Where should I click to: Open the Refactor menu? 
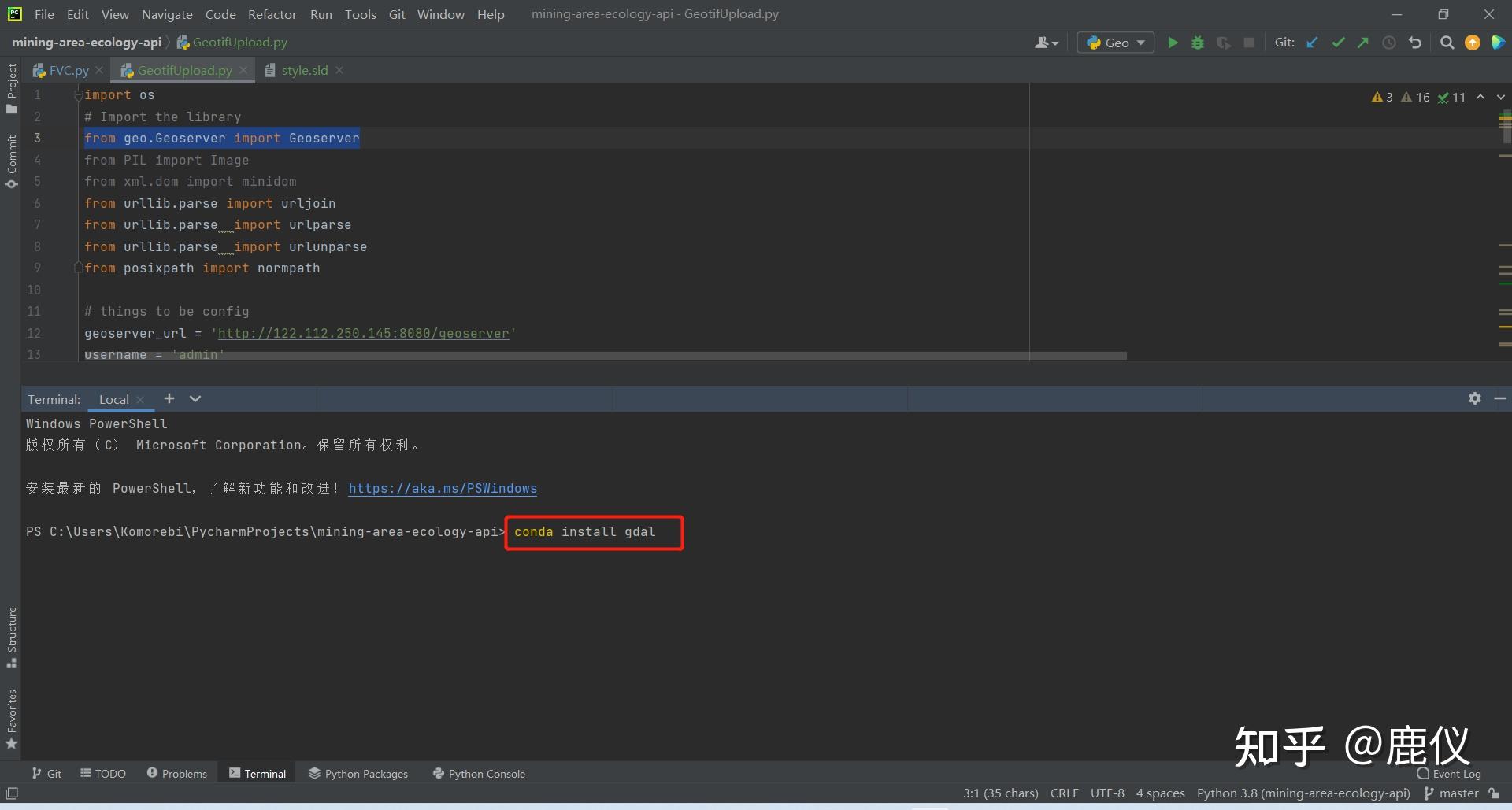tap(272, 14)
